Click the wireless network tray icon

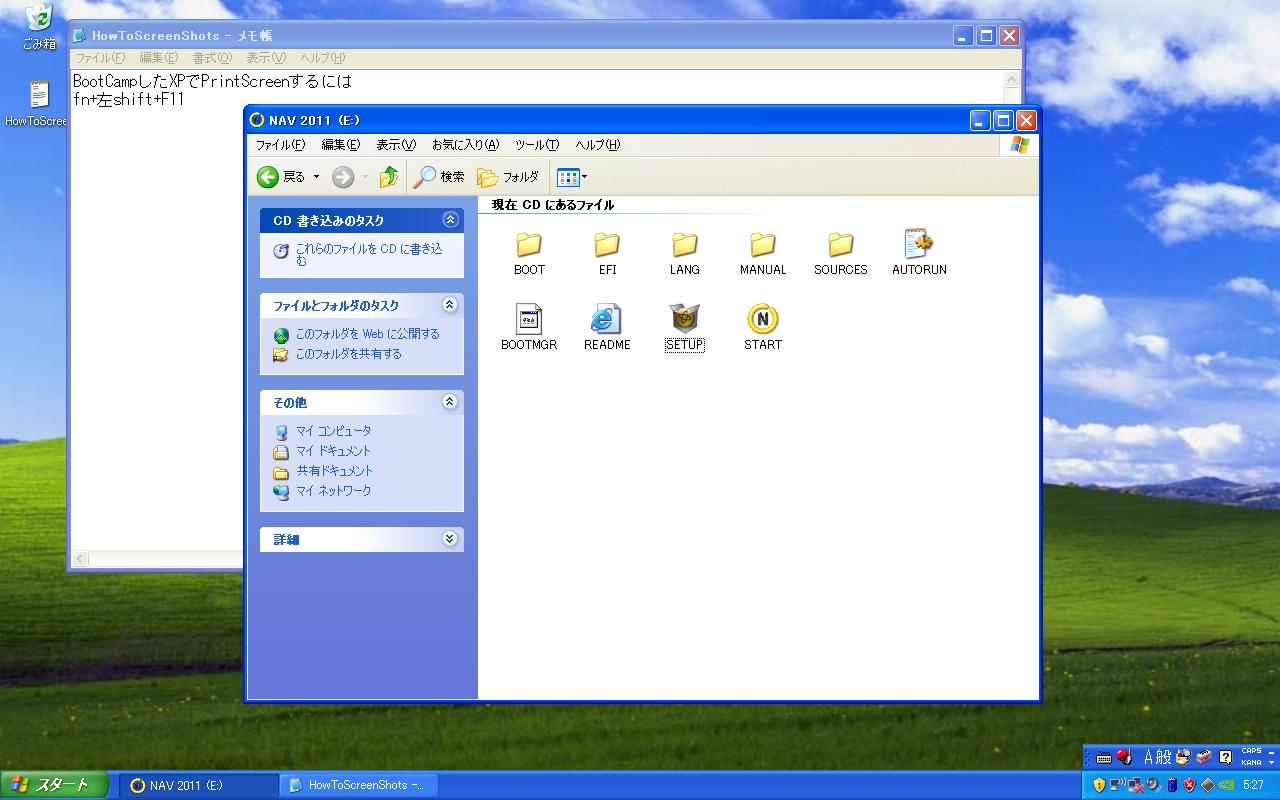tap(1117, 785)
